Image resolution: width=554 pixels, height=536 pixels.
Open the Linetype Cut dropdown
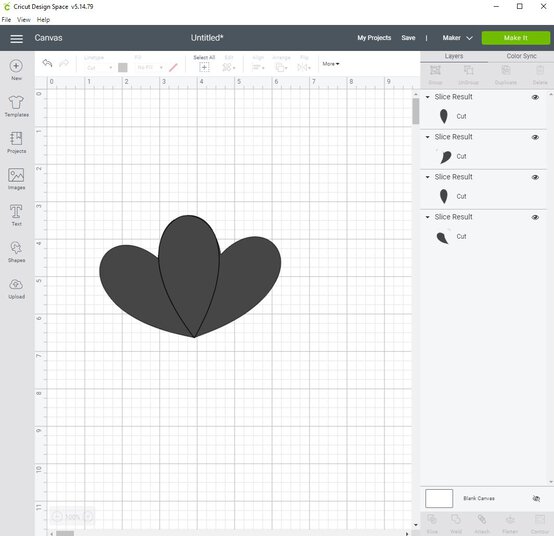pos(99,67)
